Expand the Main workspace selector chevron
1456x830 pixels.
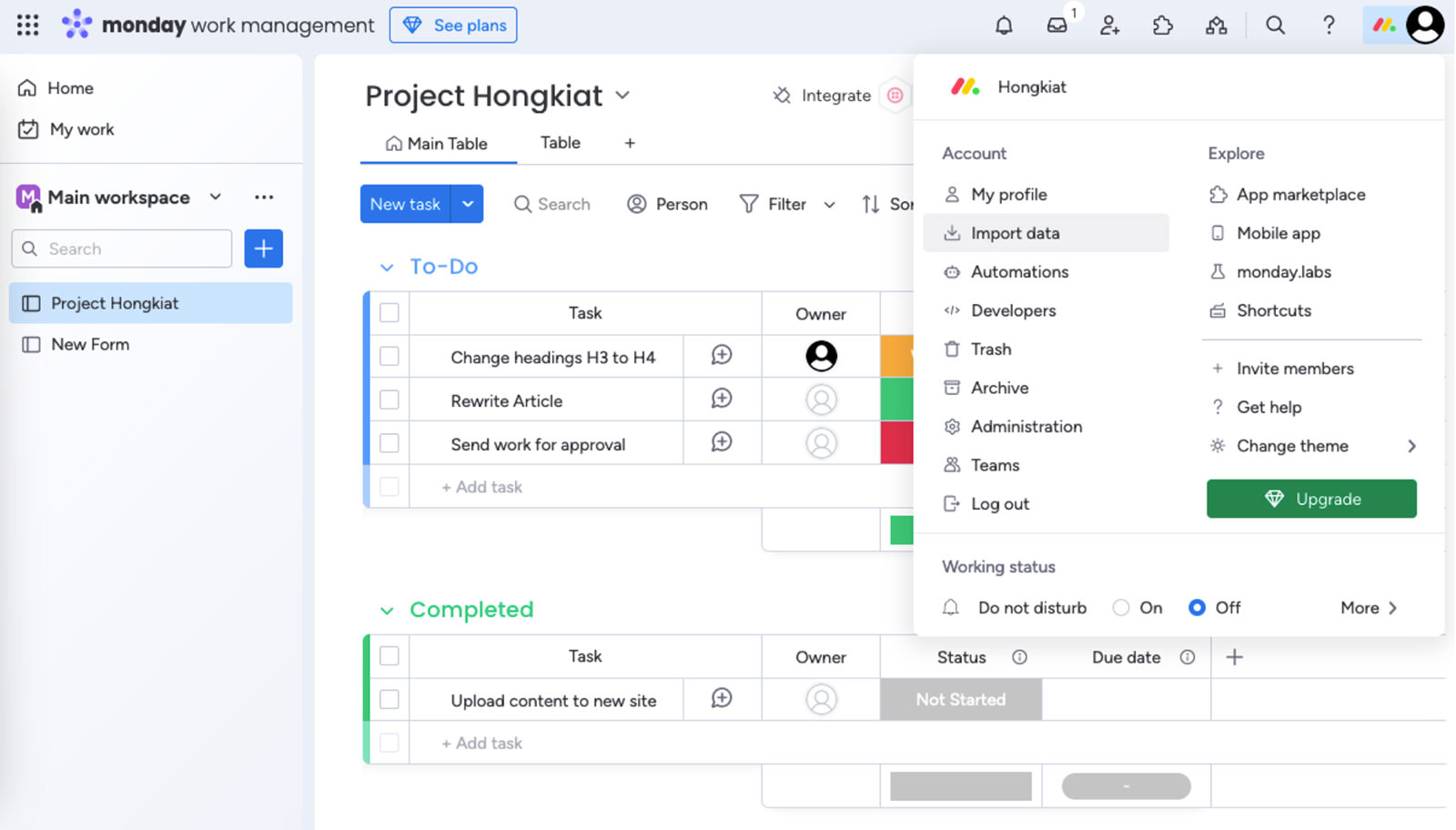tap(216, 197)
